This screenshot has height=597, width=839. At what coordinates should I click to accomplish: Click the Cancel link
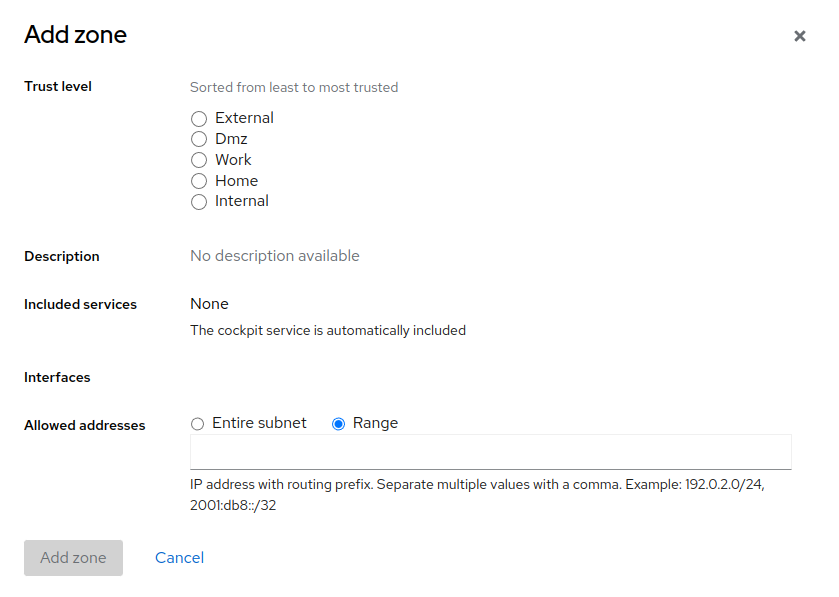[x=179, y=558]
